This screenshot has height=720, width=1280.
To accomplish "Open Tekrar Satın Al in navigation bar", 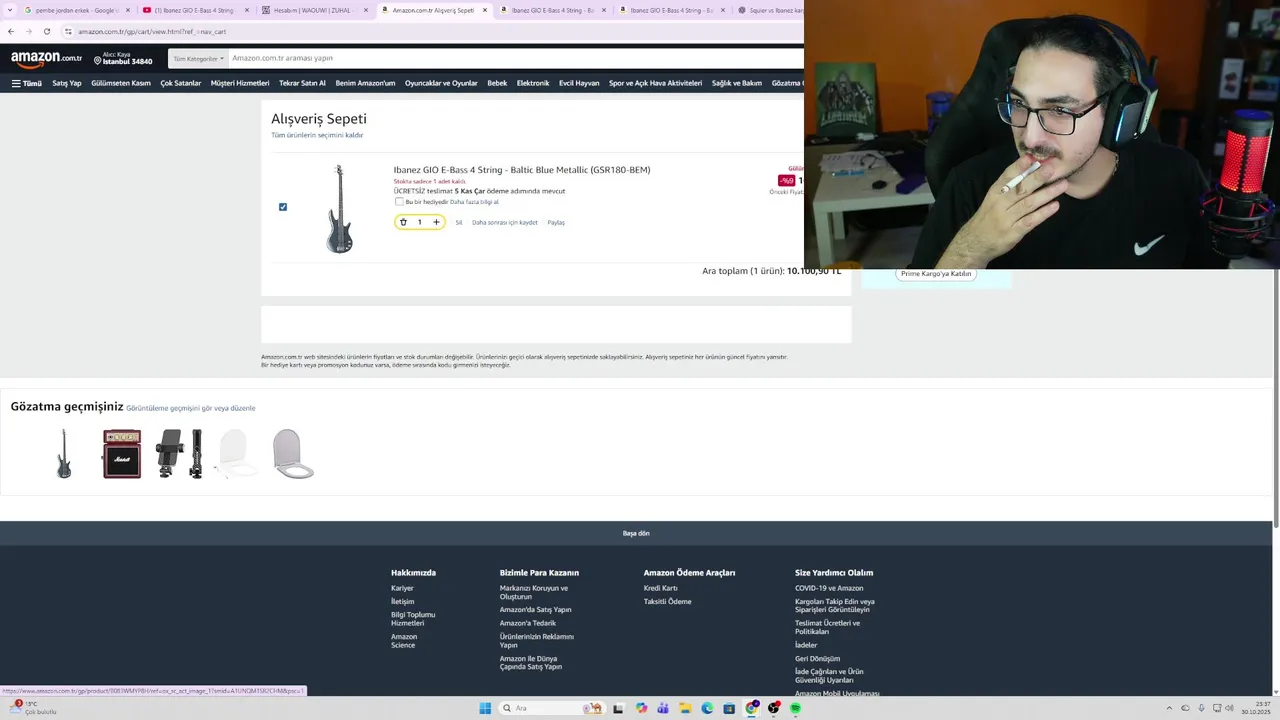I will coord(302,83).
